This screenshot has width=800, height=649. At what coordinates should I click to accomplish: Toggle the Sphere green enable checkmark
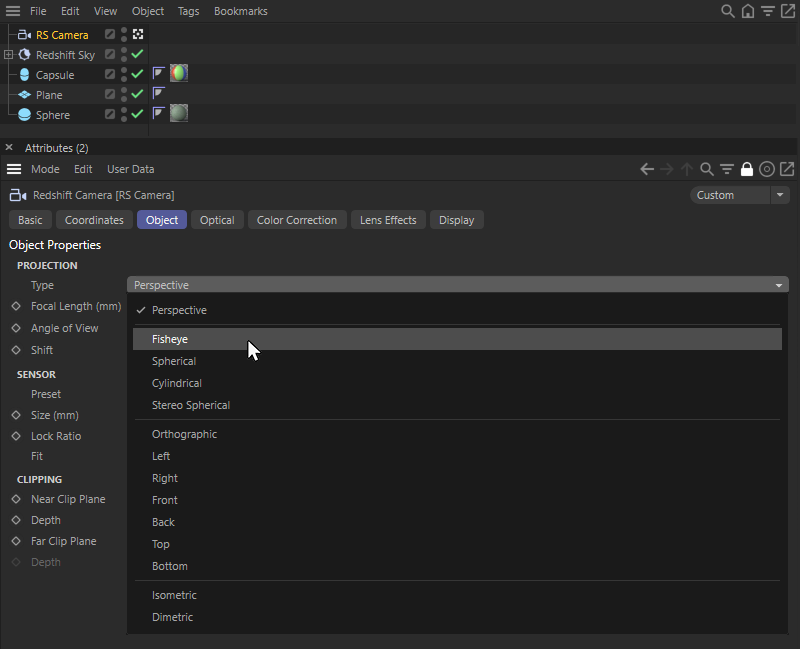click(x=138, y=114)
